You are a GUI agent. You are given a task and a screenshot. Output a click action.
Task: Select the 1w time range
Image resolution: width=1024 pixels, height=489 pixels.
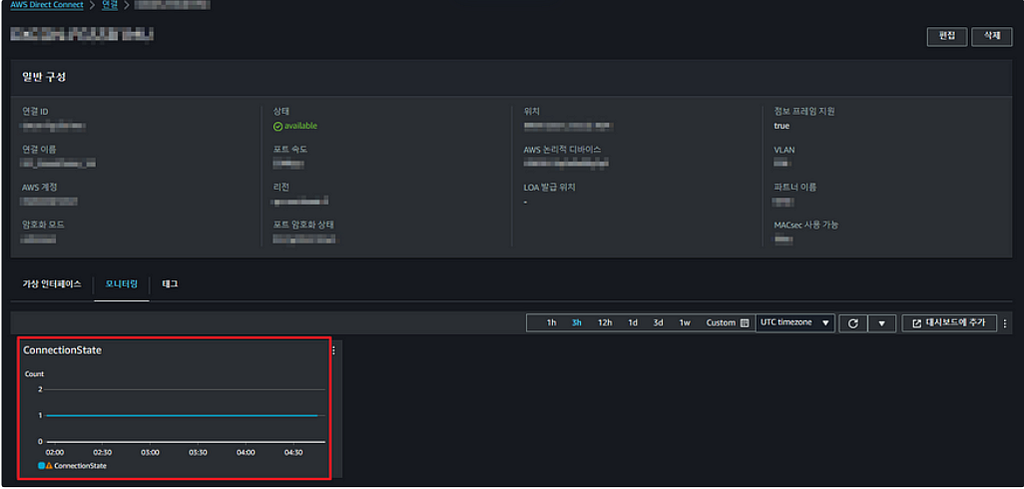684,323
